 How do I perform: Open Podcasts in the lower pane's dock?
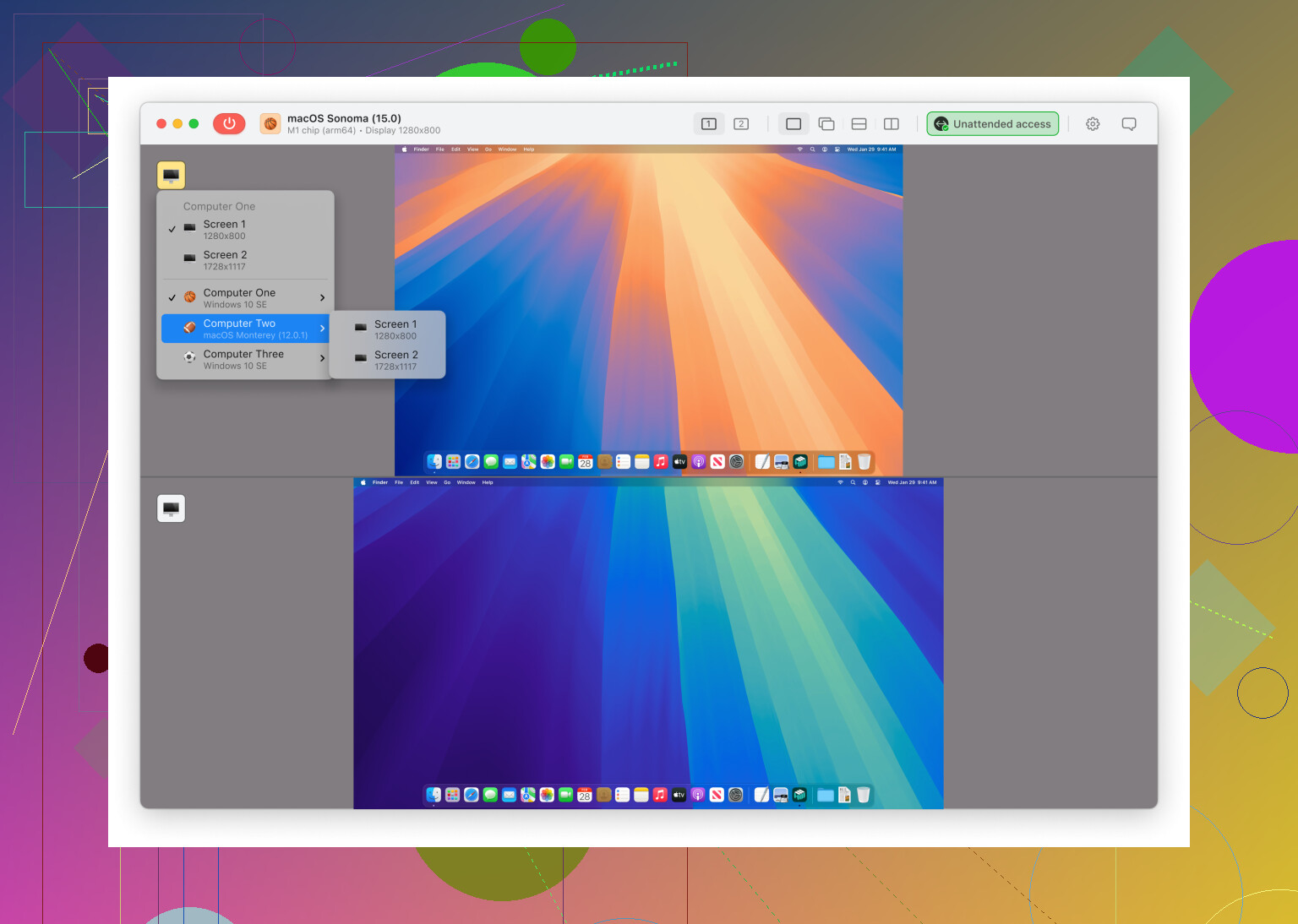coord(698,794)
